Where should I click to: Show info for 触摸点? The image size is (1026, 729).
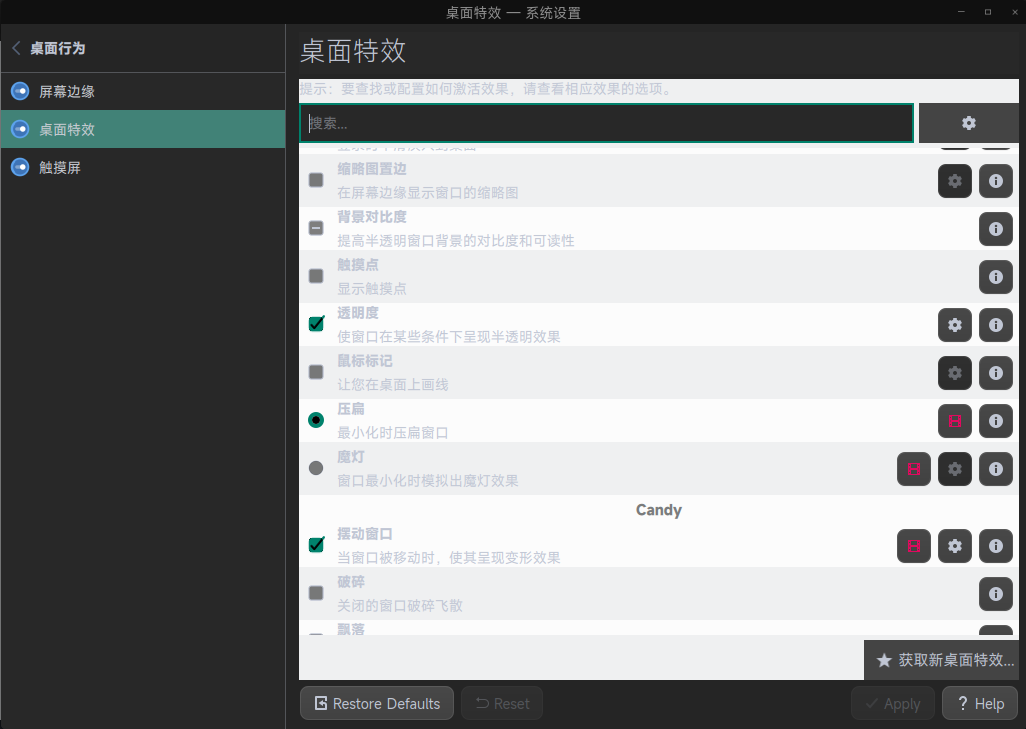995,277
